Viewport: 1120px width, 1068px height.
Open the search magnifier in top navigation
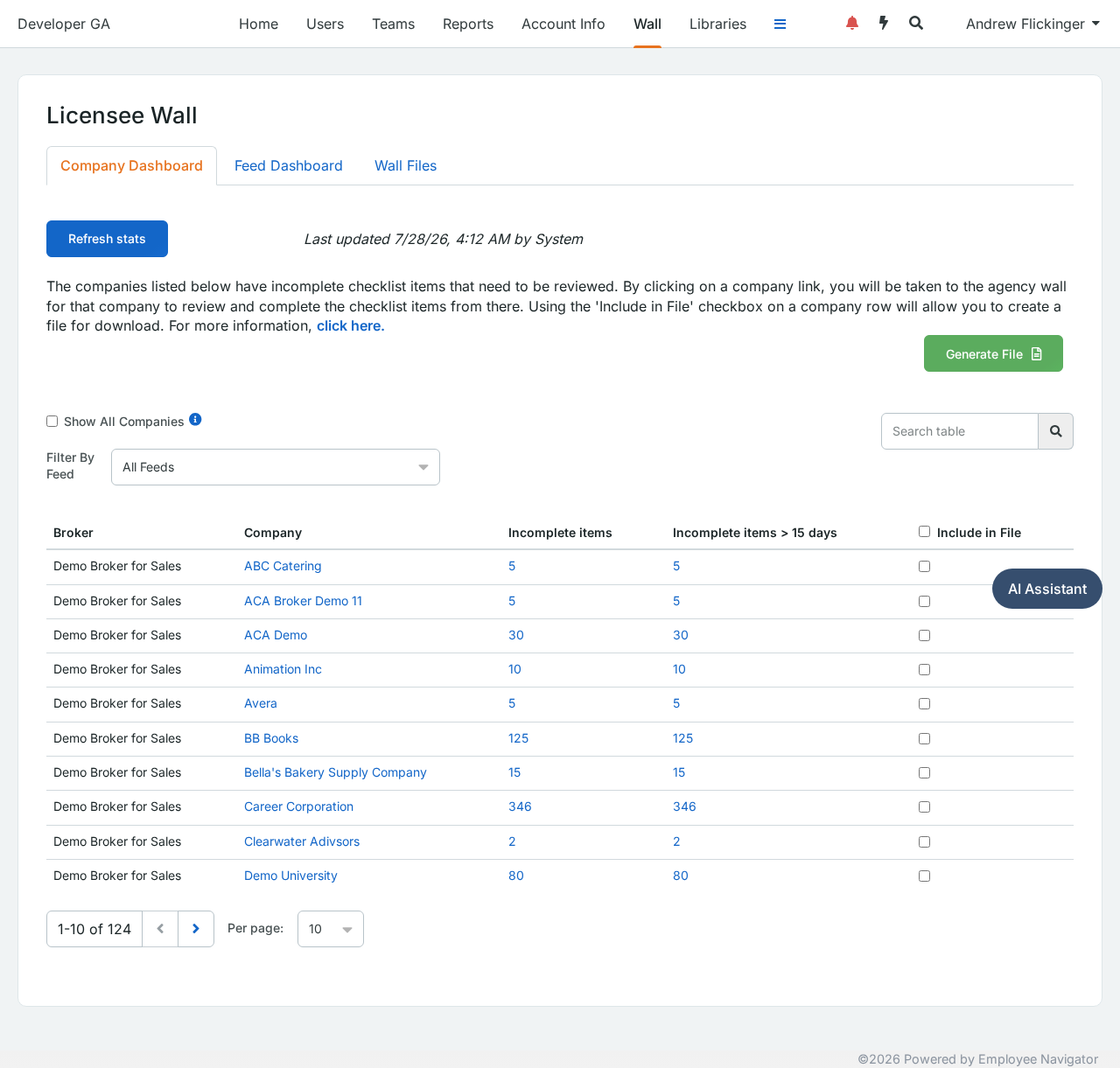click(916, 24)
